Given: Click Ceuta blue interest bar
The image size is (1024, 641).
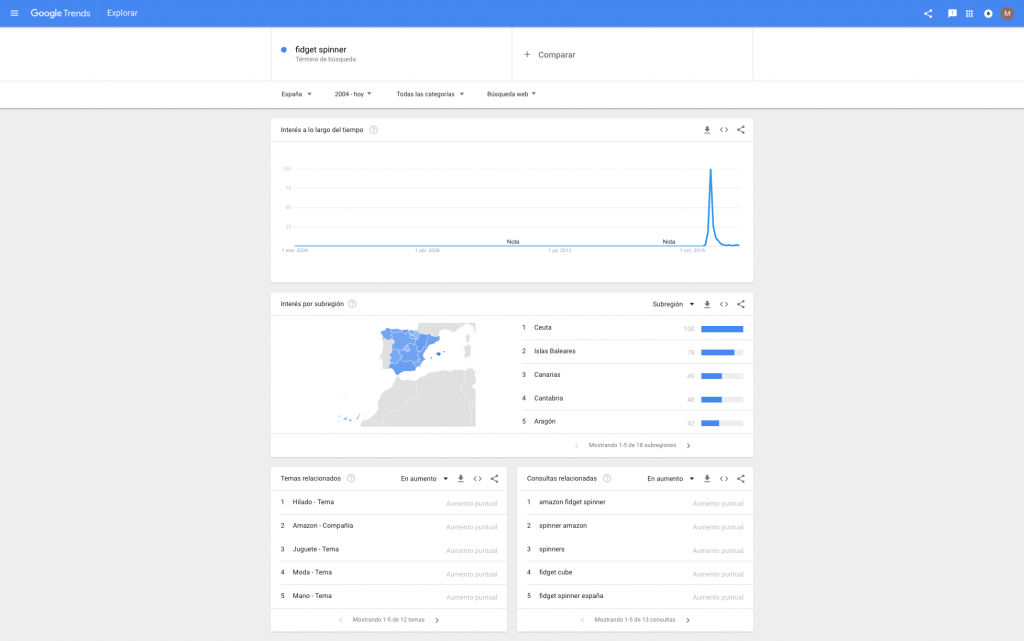Looking at the screenshot, I should (722, 329).
